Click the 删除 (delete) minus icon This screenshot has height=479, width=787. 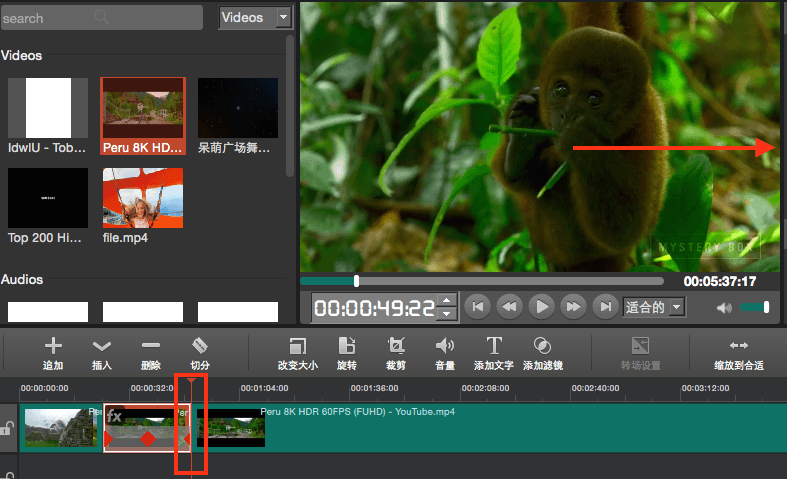click(151, 345)
